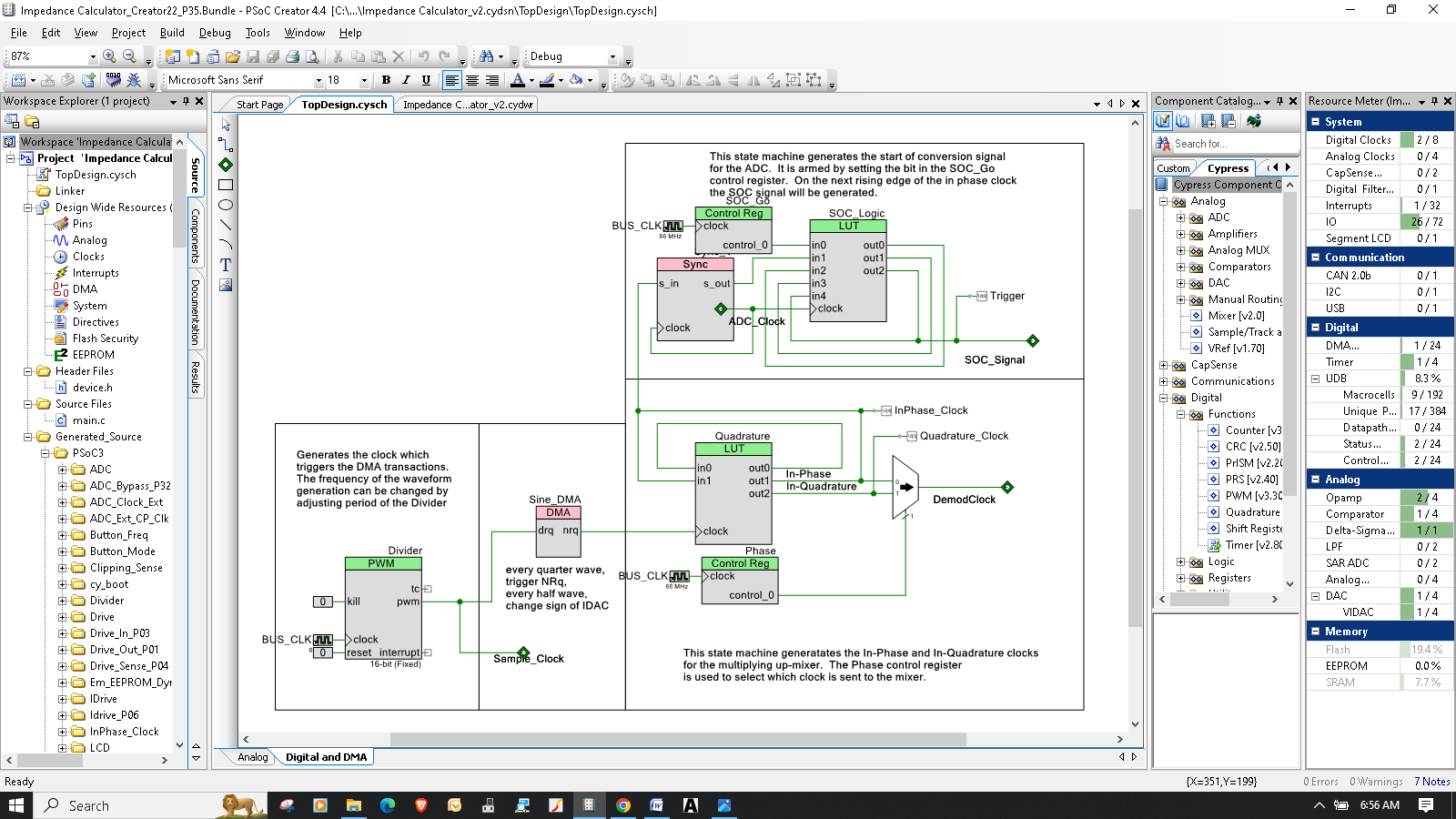This screenshot has height=819, width=1456.
Task: Click the Undo arrow icon
Action: click(x=424, y=56)
